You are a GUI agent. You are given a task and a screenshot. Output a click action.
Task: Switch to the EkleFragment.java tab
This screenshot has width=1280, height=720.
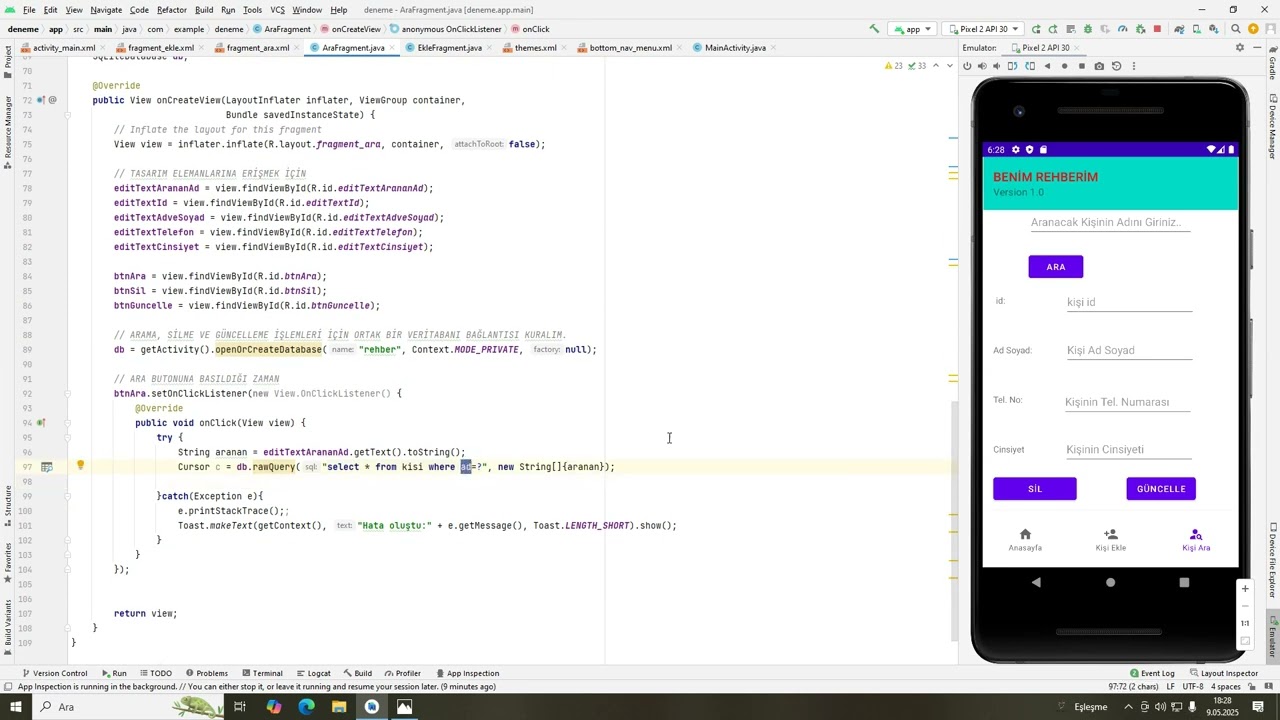[448, 48]
